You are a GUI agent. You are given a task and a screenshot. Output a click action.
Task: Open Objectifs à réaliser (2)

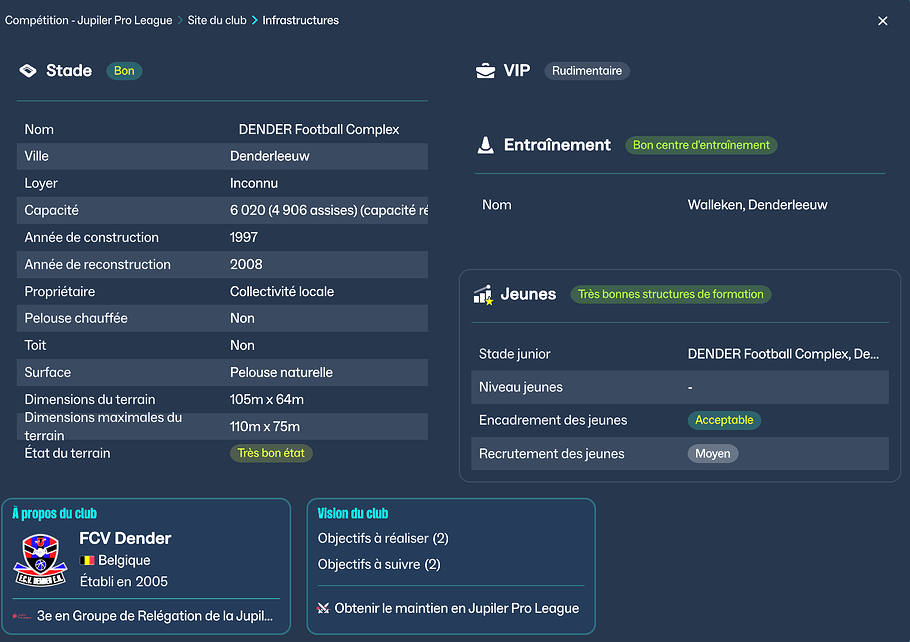[x=383, y=538]
